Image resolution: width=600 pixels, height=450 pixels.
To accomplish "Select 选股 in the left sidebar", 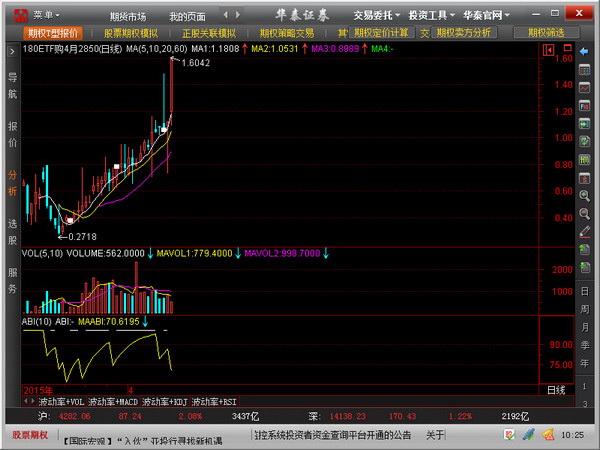I will pyautogui.click(x=13, y=232).
